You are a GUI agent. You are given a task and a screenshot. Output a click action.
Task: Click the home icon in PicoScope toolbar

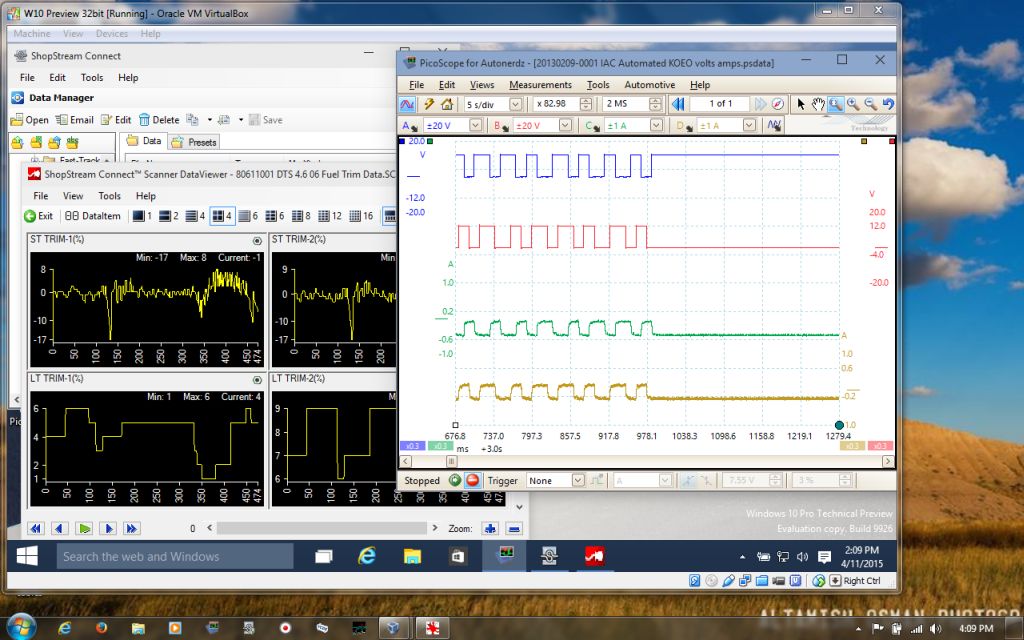(x=447, y=104)
